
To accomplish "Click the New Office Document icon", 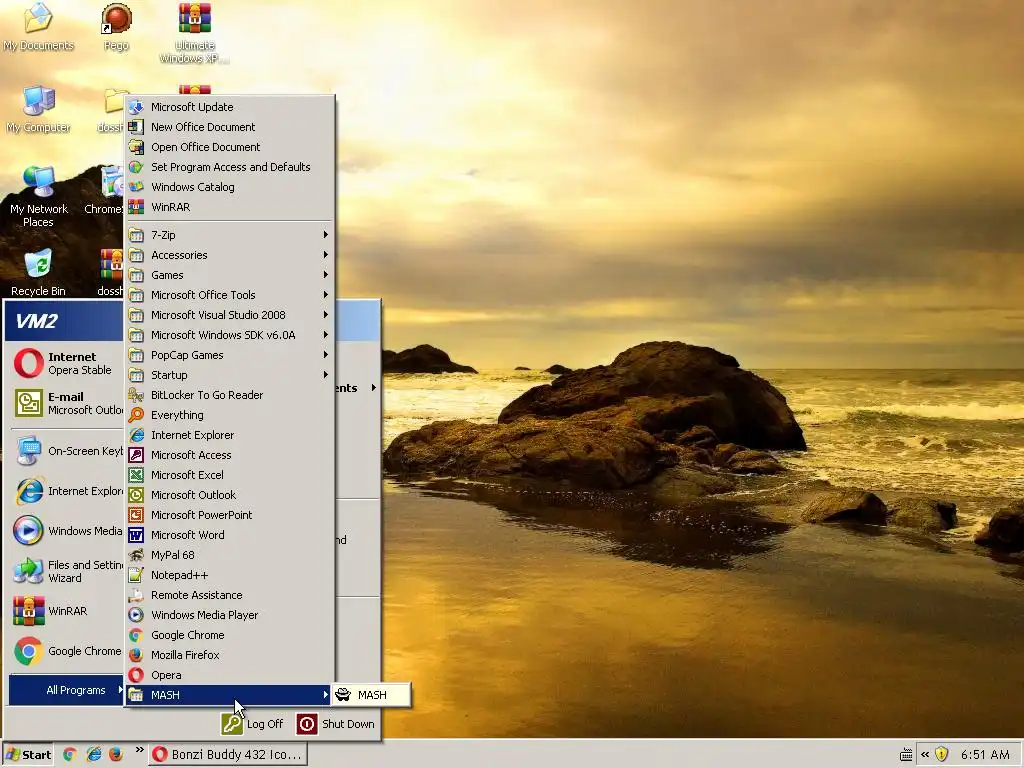I will coord(136,127).
